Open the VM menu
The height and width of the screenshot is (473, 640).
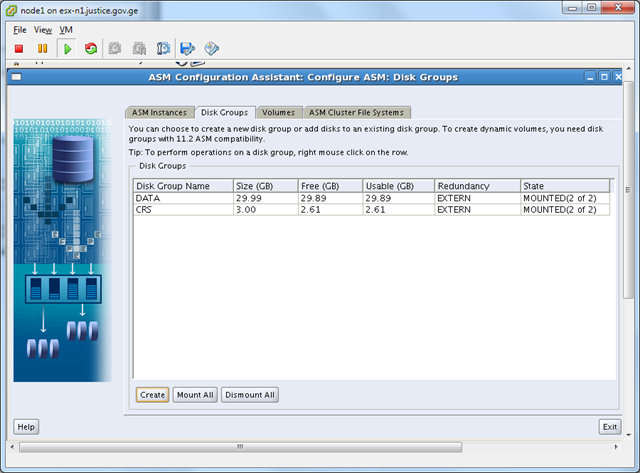66,30
